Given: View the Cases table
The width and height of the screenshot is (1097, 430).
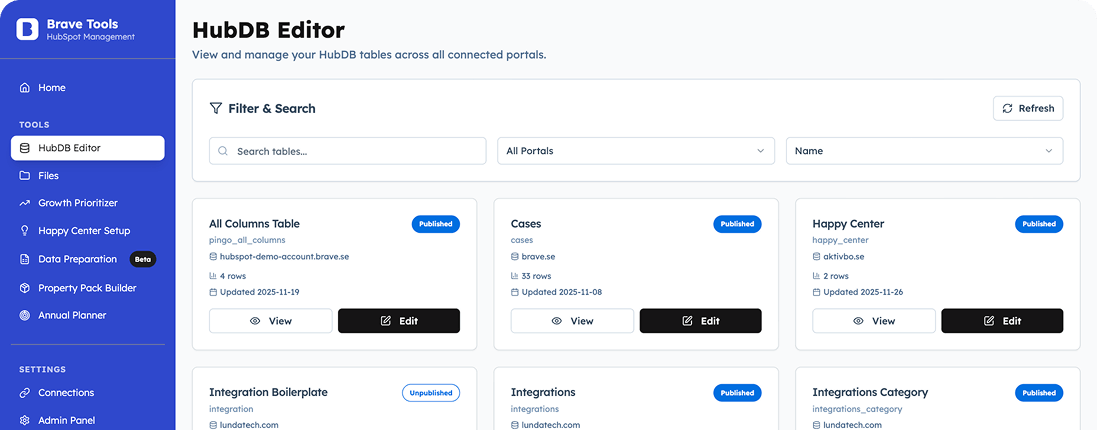Looking at the screenshot, I should (x=572, y=321).
